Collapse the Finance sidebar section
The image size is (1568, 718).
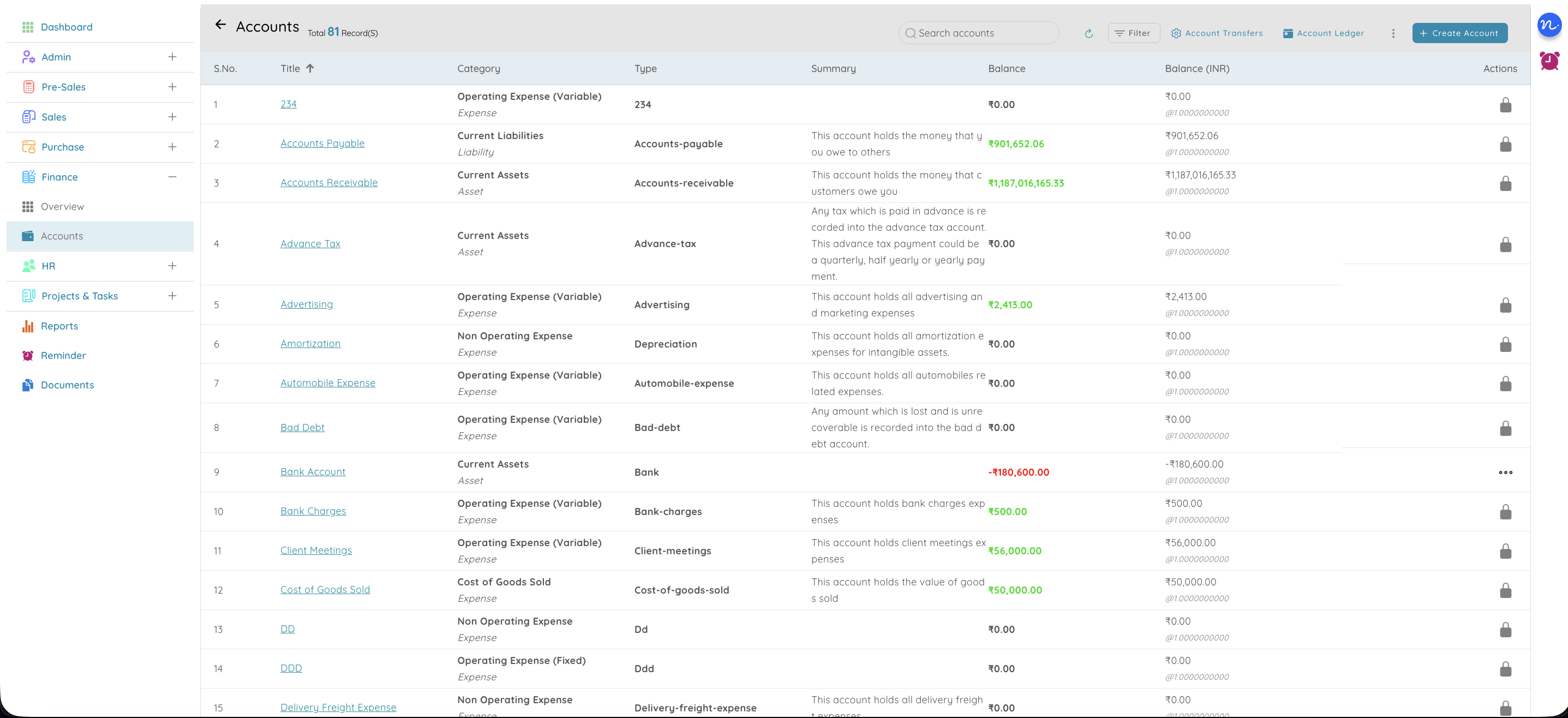[x=172, y=177]
